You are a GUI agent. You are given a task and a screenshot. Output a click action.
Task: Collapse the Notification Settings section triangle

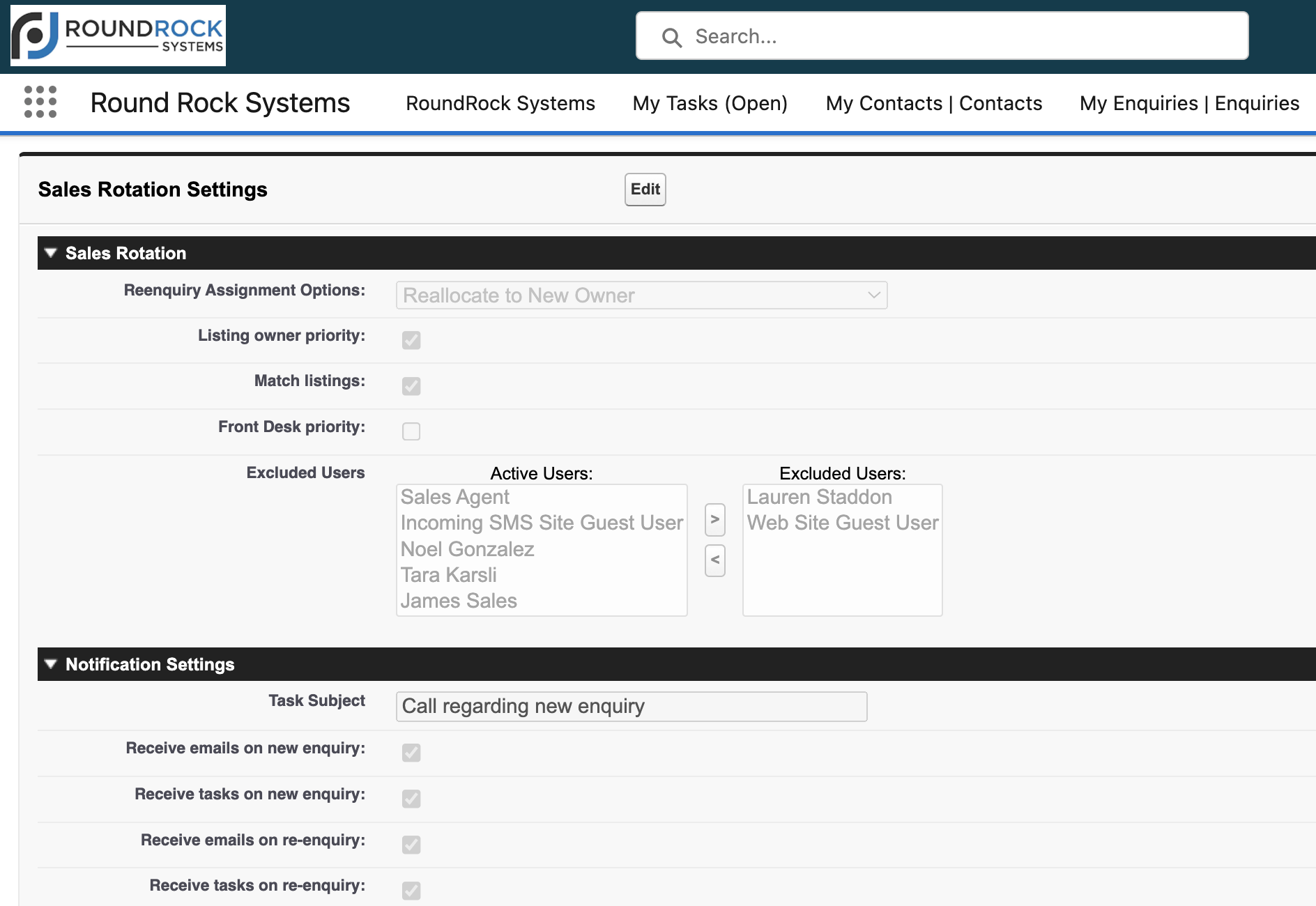tap(49, 664)
